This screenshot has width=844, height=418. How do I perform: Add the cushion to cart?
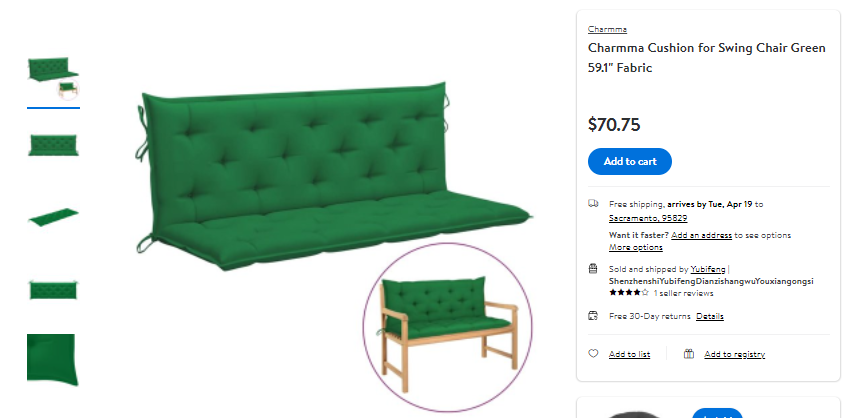pos(630,161)
